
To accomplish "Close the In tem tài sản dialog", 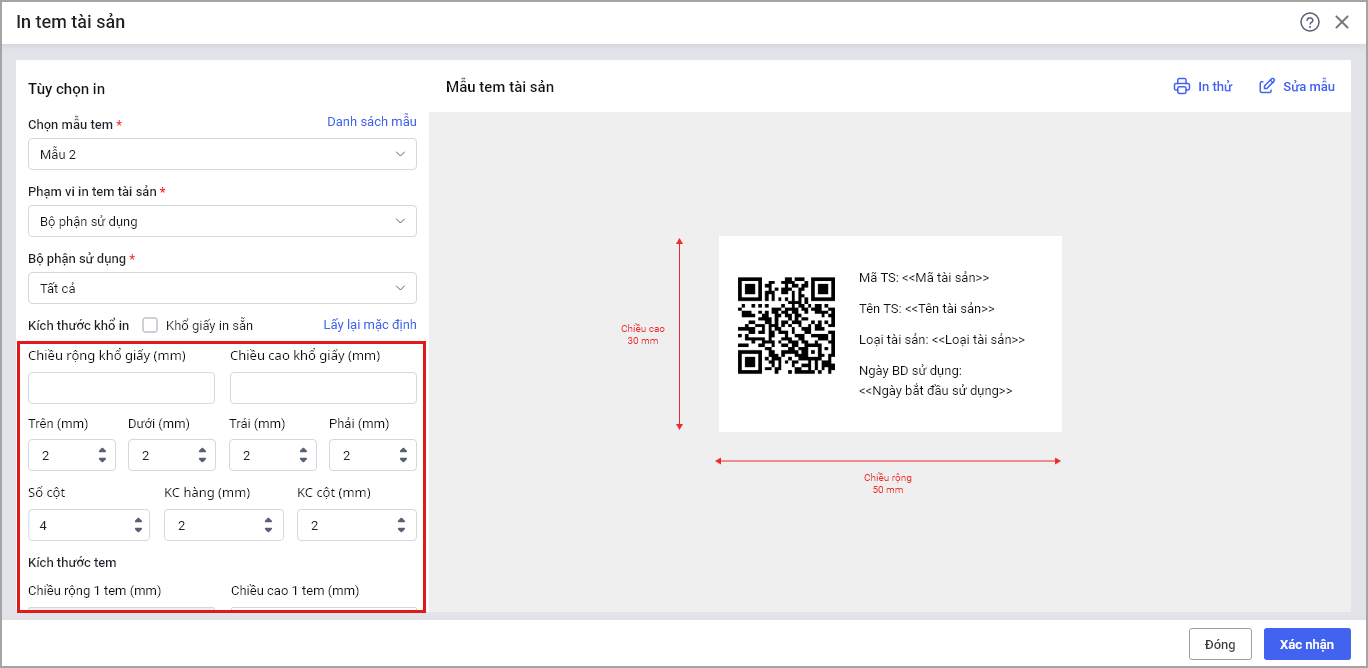I will [1342, 22].
